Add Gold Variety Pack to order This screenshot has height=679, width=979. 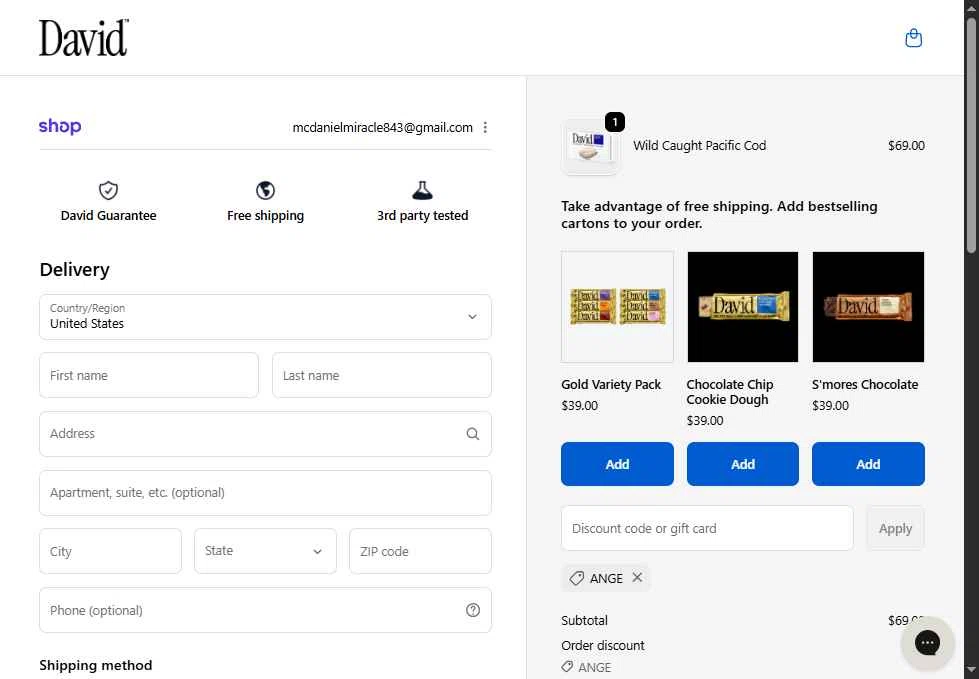click(617, 464)
